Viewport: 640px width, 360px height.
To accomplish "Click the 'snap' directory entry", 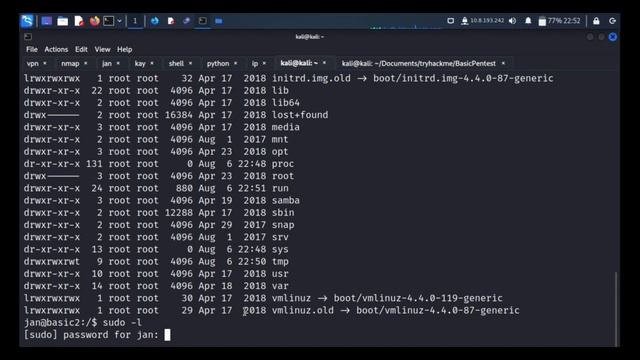I will click(x=283, y=225).
